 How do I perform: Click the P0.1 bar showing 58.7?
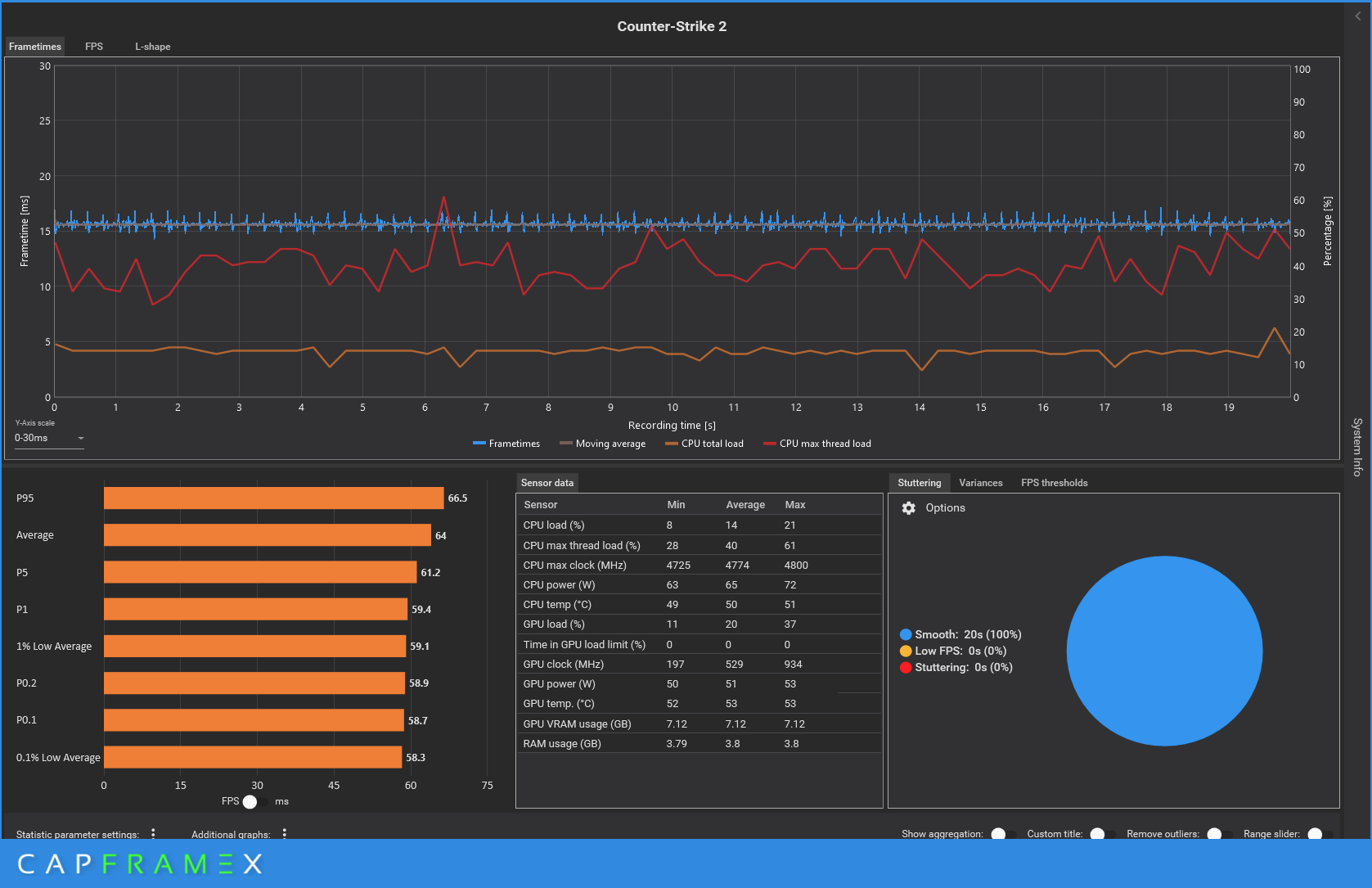254,720
